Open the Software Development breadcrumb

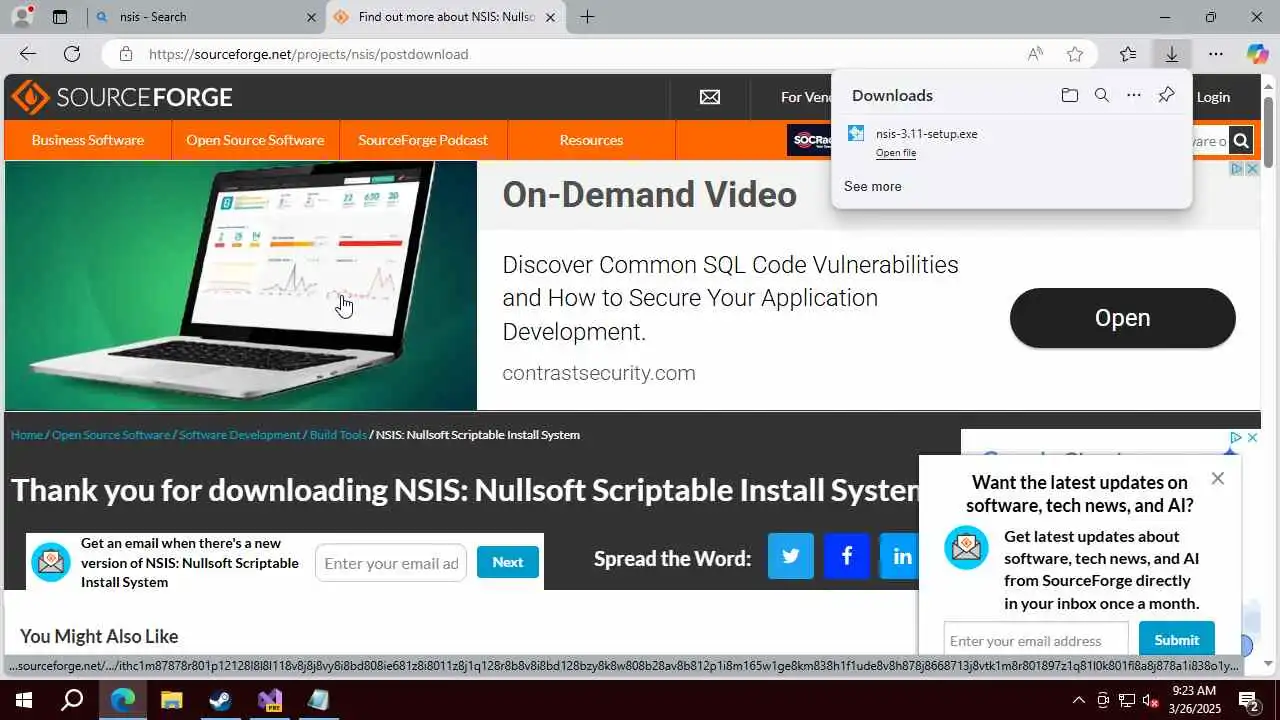tap(240, 434)
